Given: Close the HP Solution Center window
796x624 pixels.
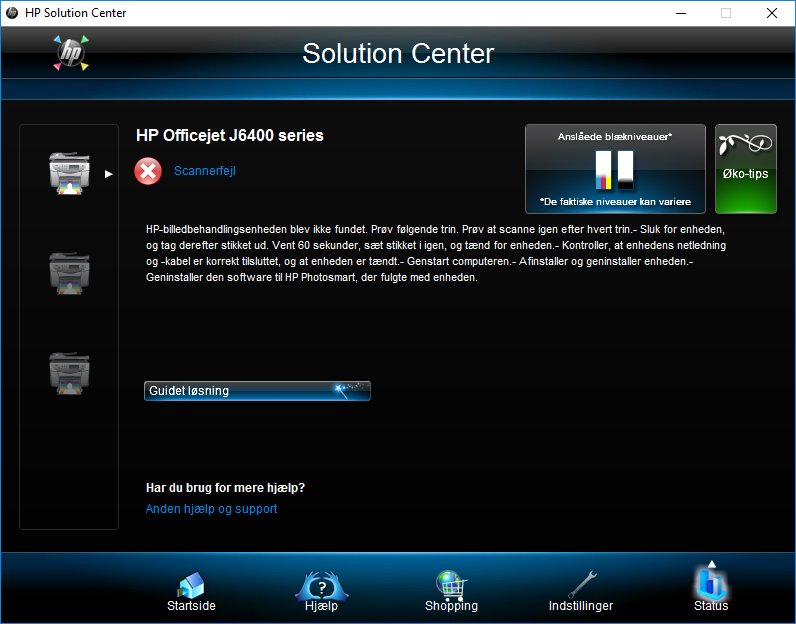Looking at the screenshot, I should coord(772,13).
